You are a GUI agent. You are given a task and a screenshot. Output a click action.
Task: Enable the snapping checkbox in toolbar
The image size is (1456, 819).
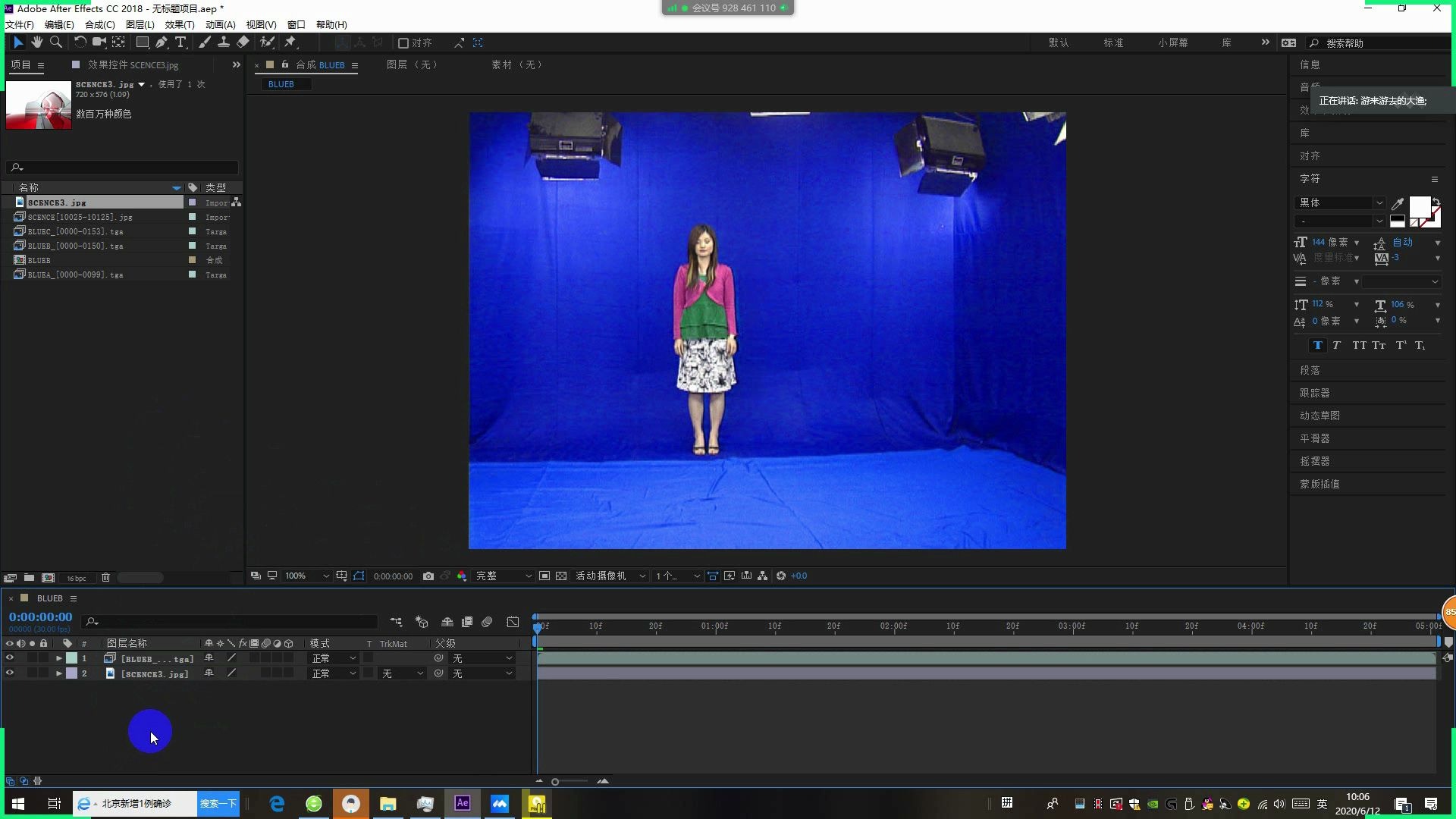(x=403, y=43)
